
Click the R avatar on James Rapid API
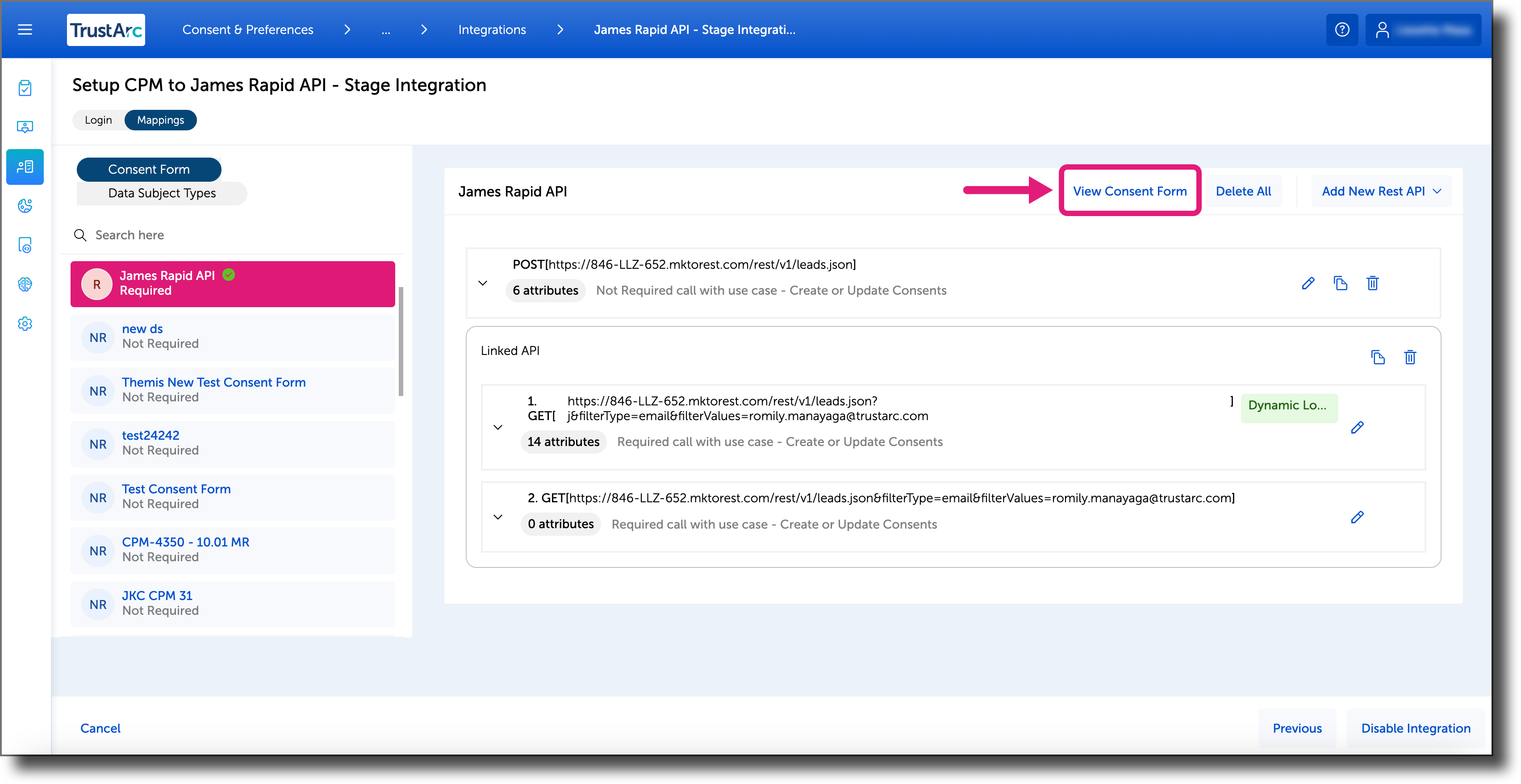[x=97, y=284]
